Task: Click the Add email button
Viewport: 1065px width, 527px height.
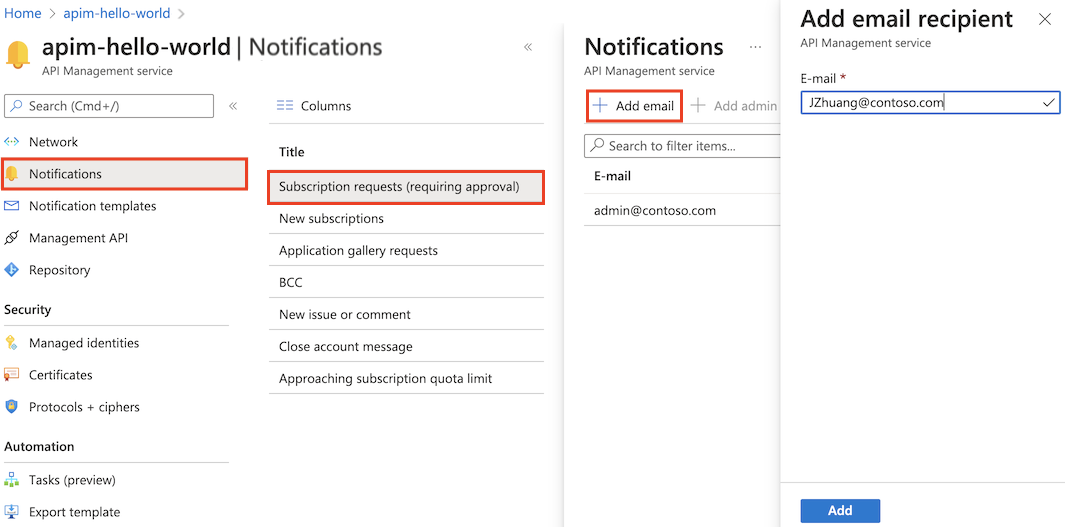Action: coord(634,105)
